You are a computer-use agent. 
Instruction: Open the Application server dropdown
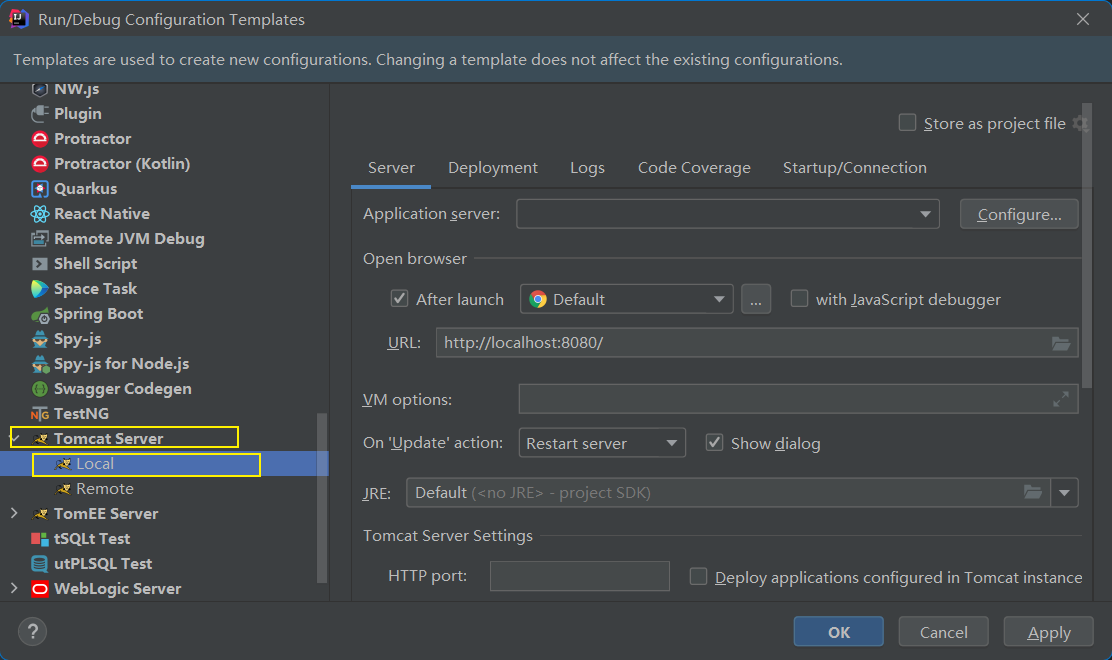(728, 214)
